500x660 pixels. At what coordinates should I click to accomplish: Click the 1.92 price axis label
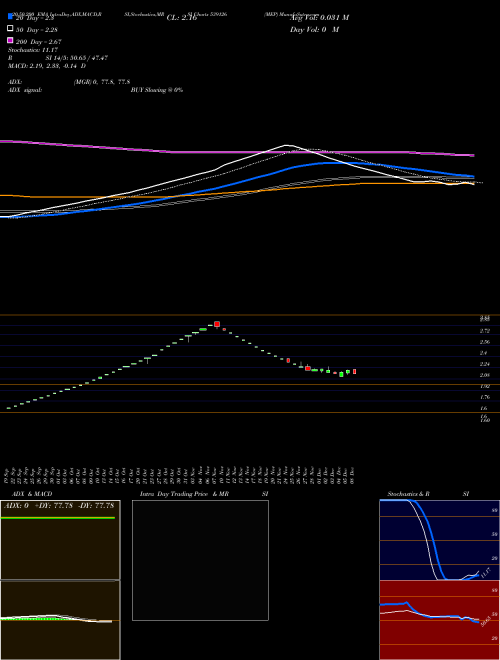[x=485, y=386]
